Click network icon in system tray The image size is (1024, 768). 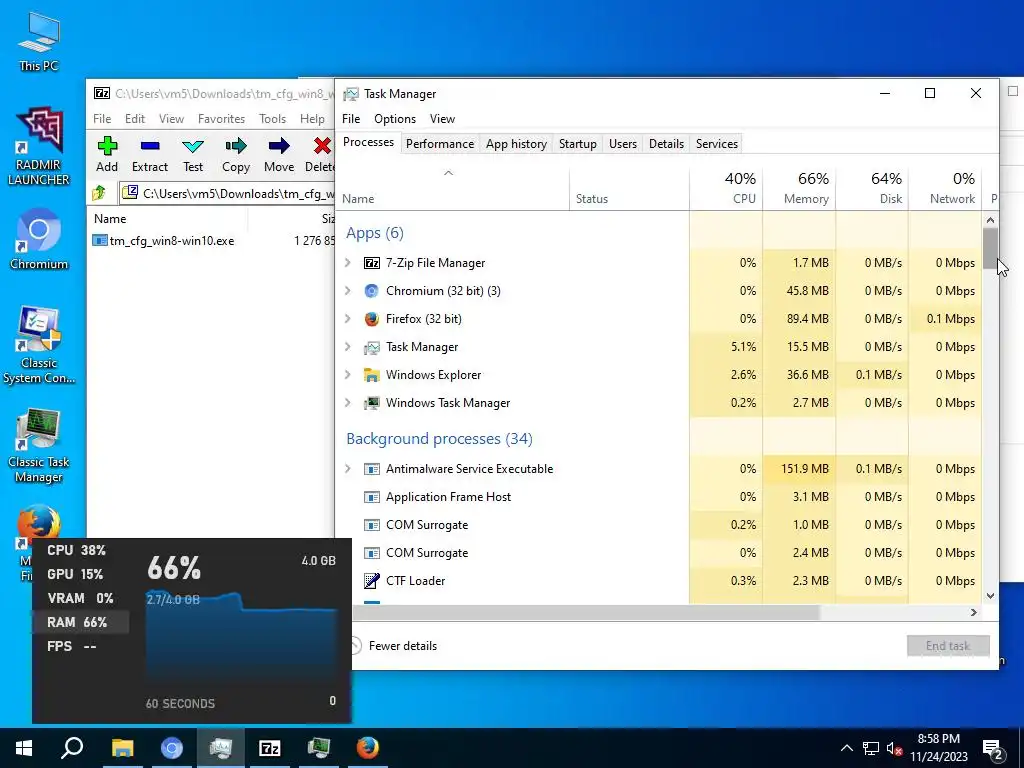click(x=871, y=748)
